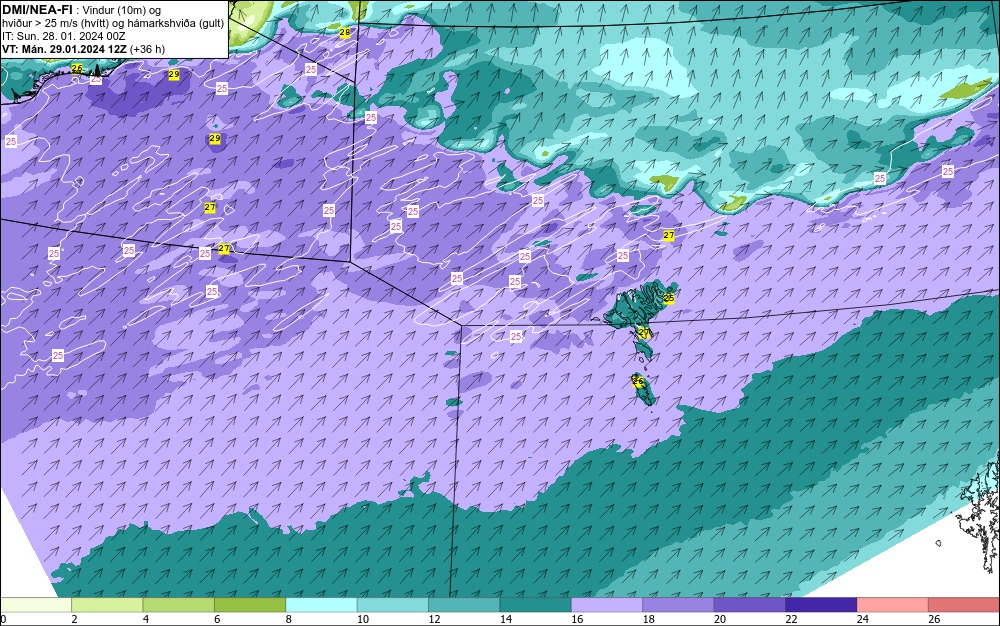Click the legend scale value 22
This screenshot has width=1000, height=626.
click(x=791, y=619)
